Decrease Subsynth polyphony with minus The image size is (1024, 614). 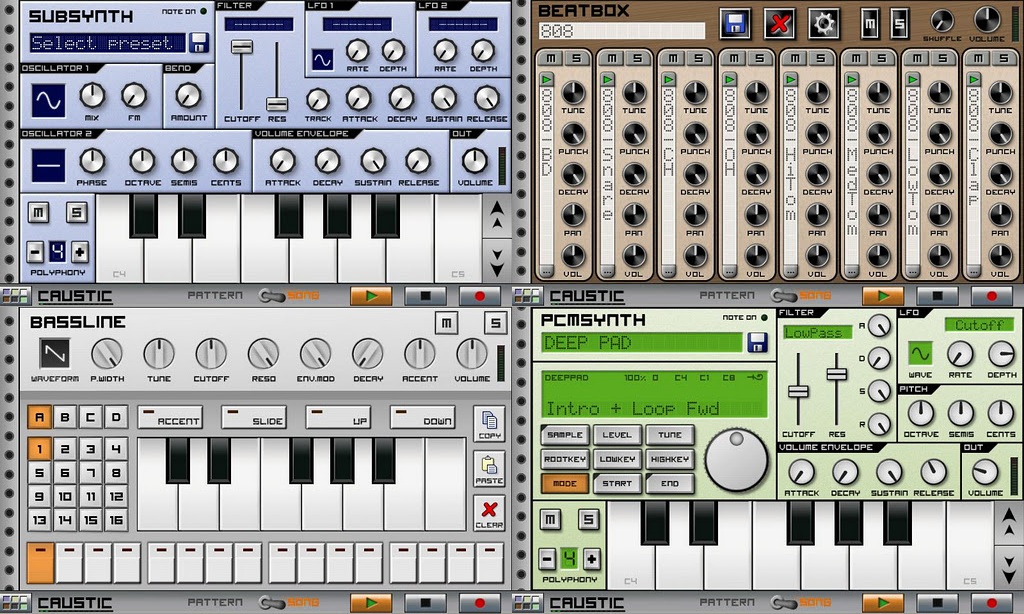coord(35,251)
